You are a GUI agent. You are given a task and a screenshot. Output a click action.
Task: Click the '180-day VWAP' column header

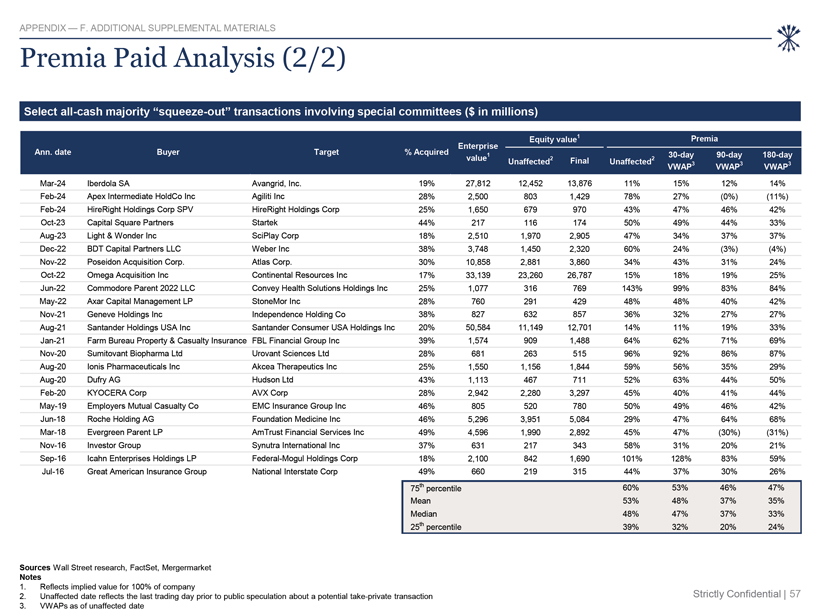[777, 161]
